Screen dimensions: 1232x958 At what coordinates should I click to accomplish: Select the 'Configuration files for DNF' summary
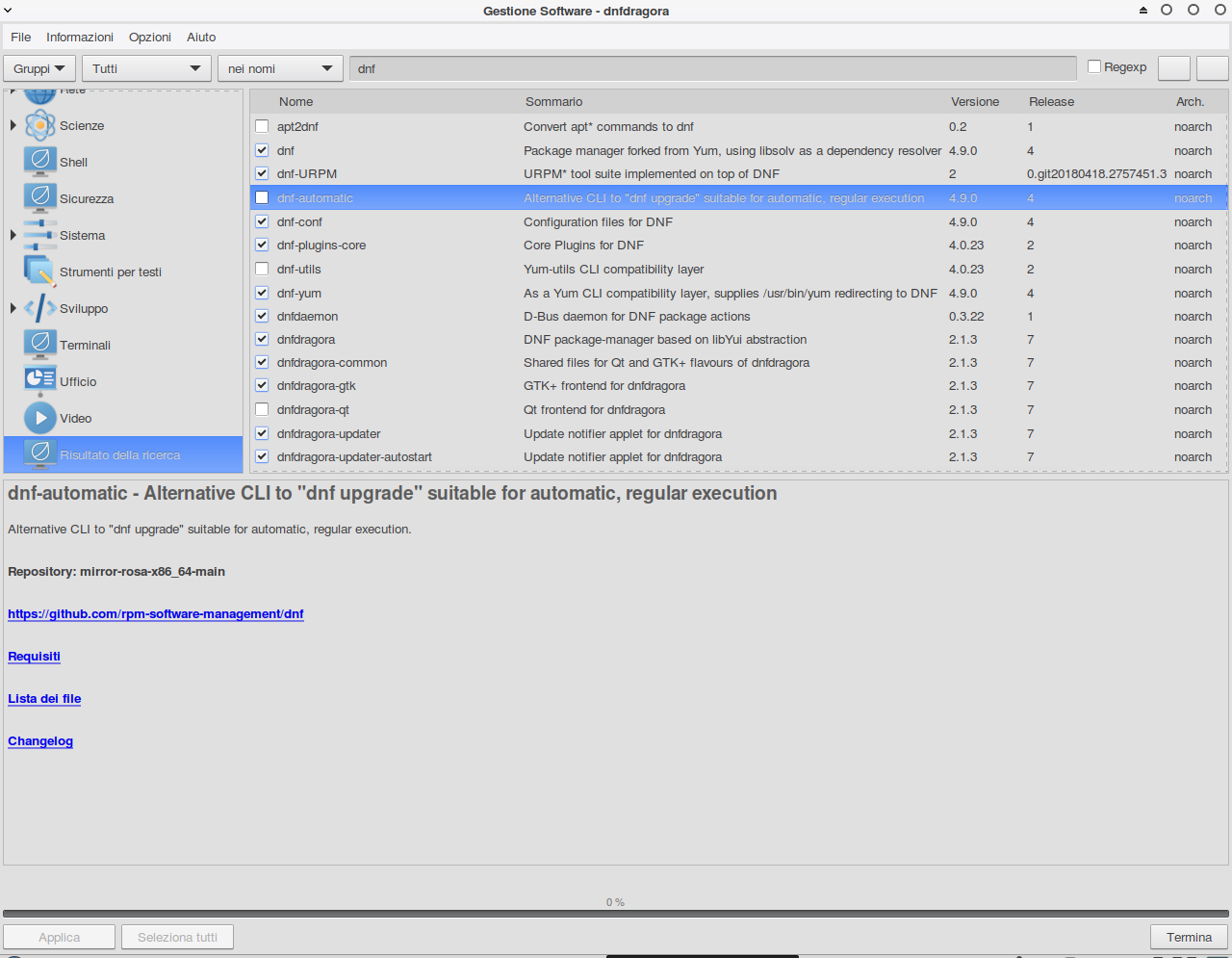[598, 221]
